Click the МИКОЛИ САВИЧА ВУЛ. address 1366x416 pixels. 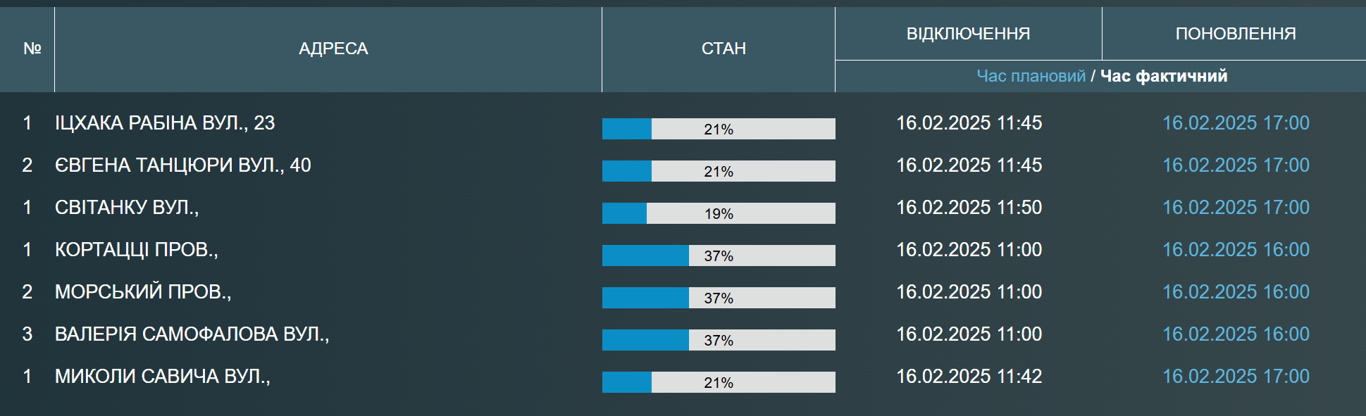click(163, 376)
